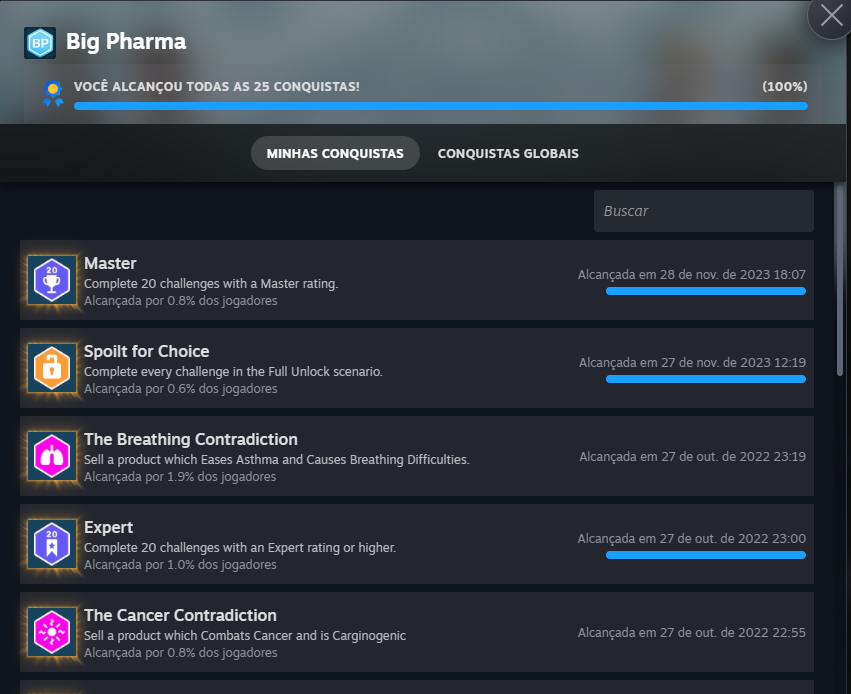Click the Breathing Contradiction lungs icon
The height and width of the screenshot is (694, 851).
pos(52,456)
